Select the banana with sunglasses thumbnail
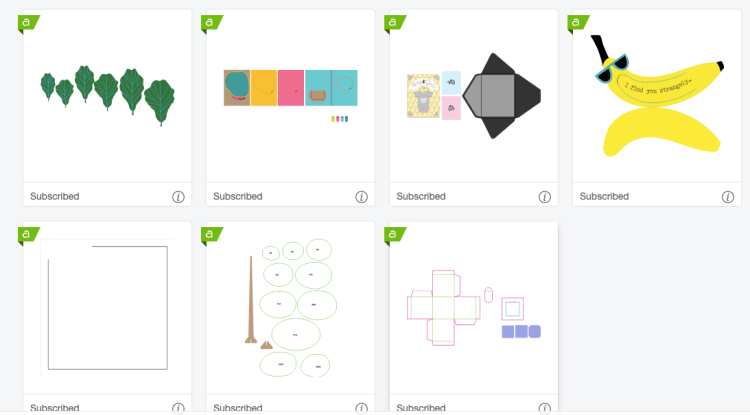The width and height of the screenshot is (750, 415). (x=657, y=96)
